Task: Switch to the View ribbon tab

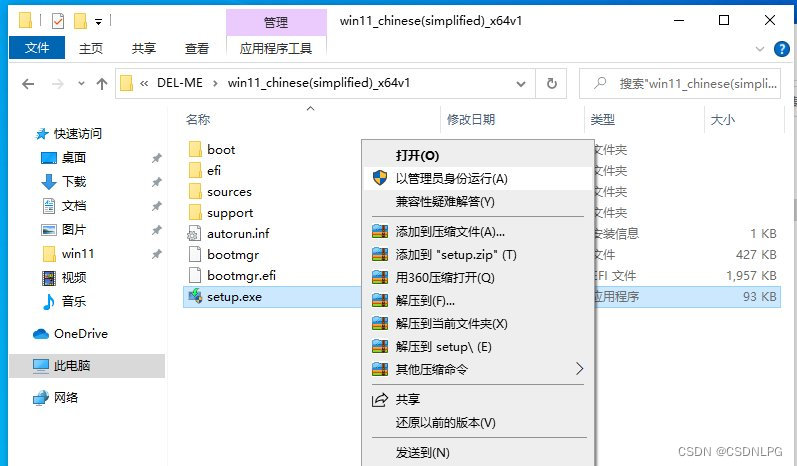Action: coord(197,48)
